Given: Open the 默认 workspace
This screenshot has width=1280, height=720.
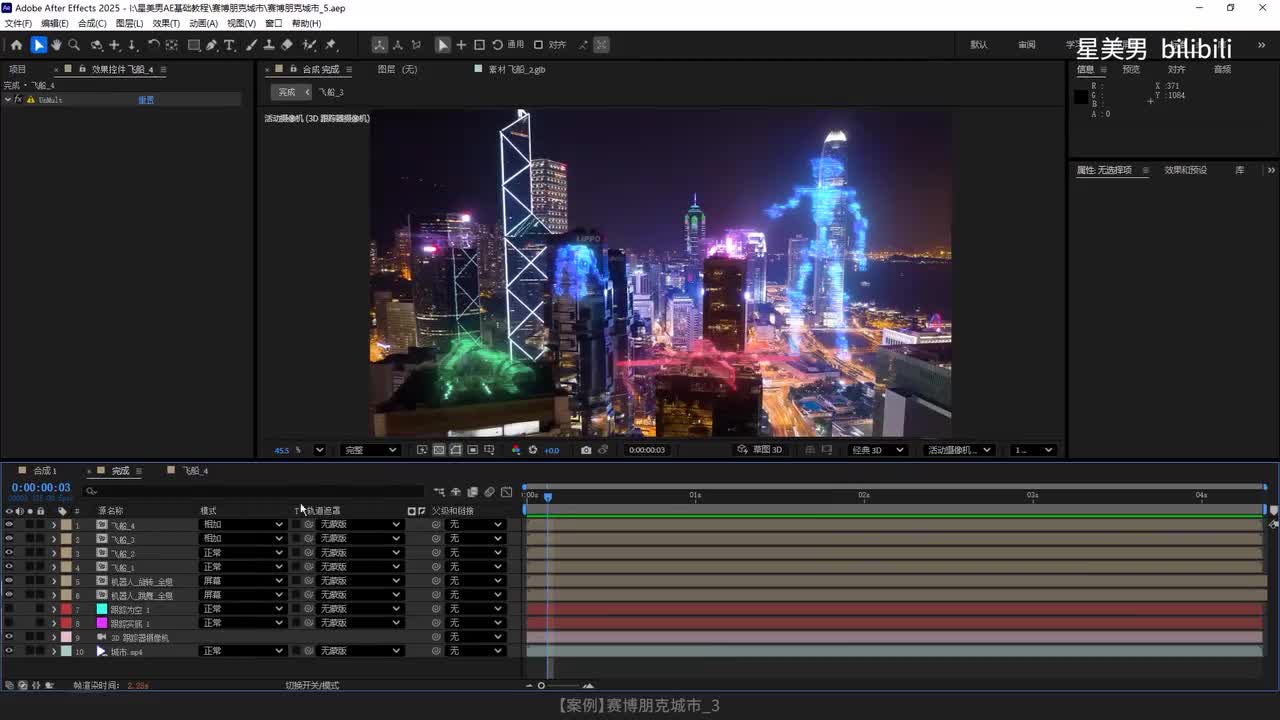Looking at the screenshot, I should [x=979, y=45].
